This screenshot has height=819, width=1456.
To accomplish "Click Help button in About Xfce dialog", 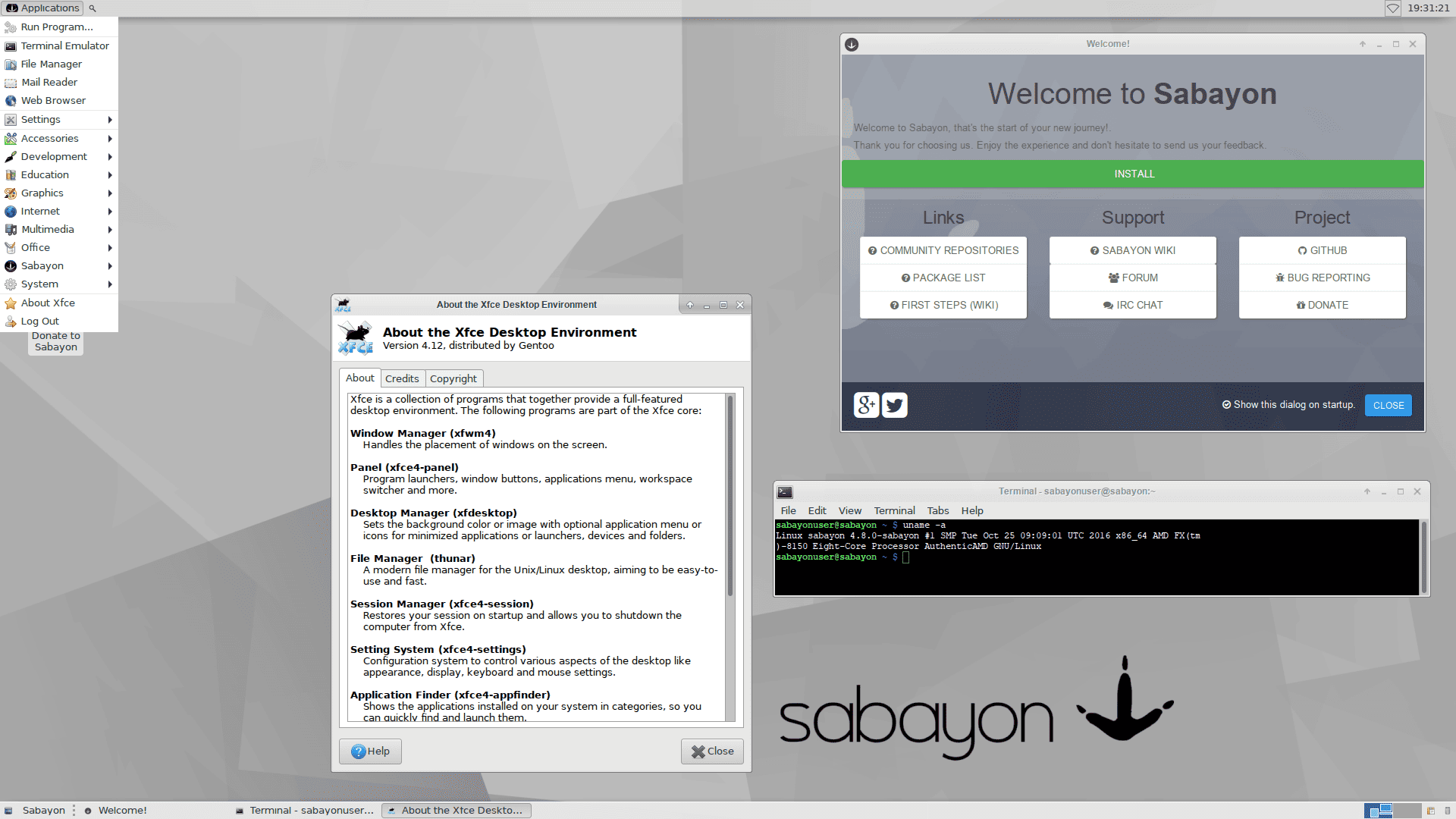I will (370, 752).
